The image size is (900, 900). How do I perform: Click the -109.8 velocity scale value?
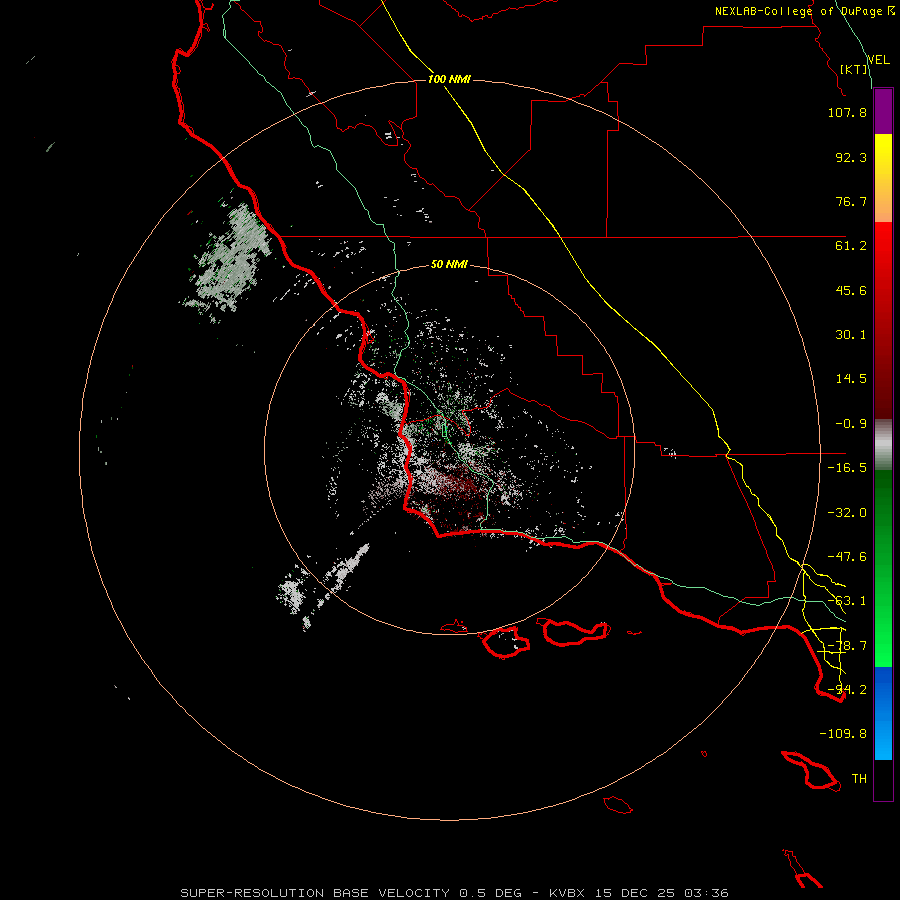click(843, 734)
